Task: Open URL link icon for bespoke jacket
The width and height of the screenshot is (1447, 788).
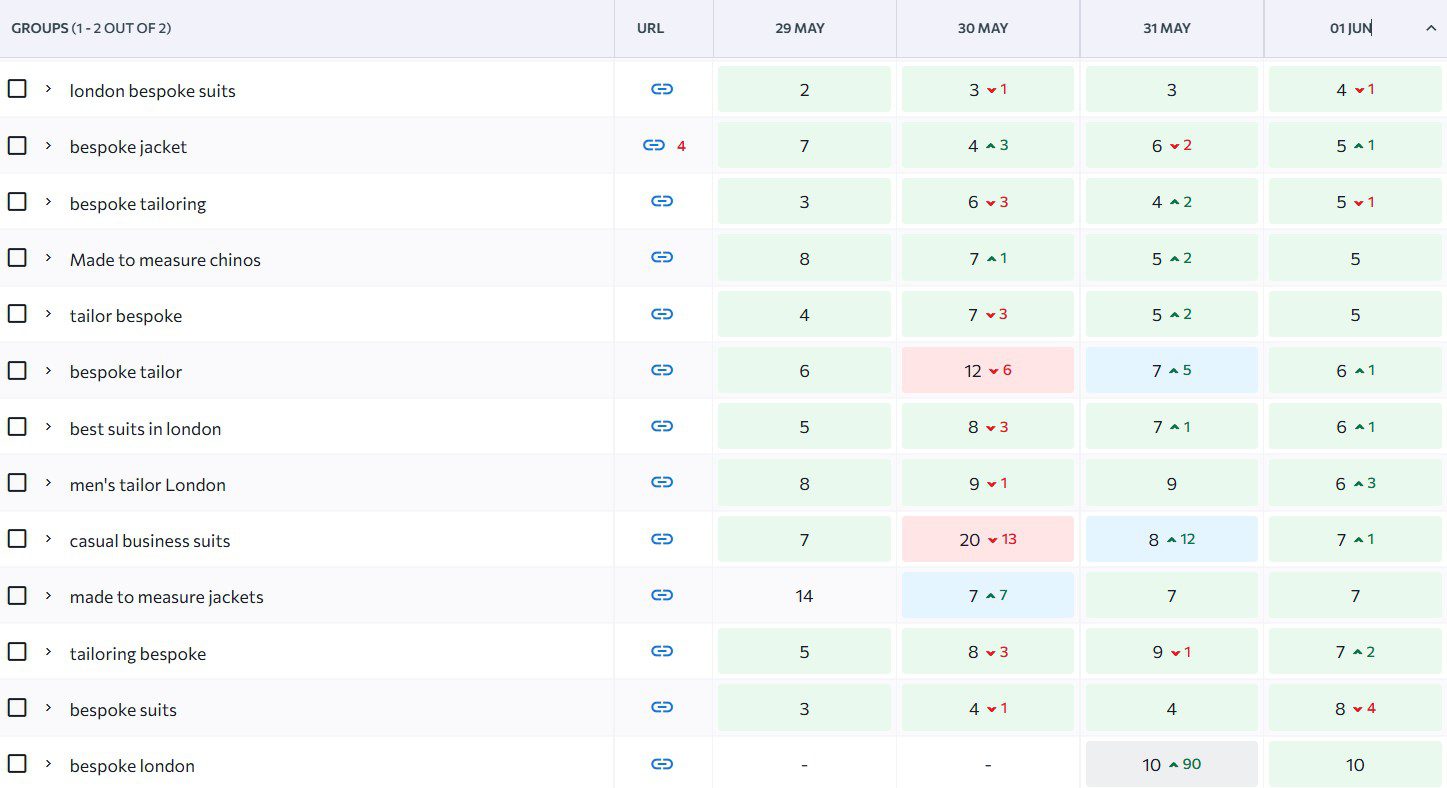Action: point(654,145)
